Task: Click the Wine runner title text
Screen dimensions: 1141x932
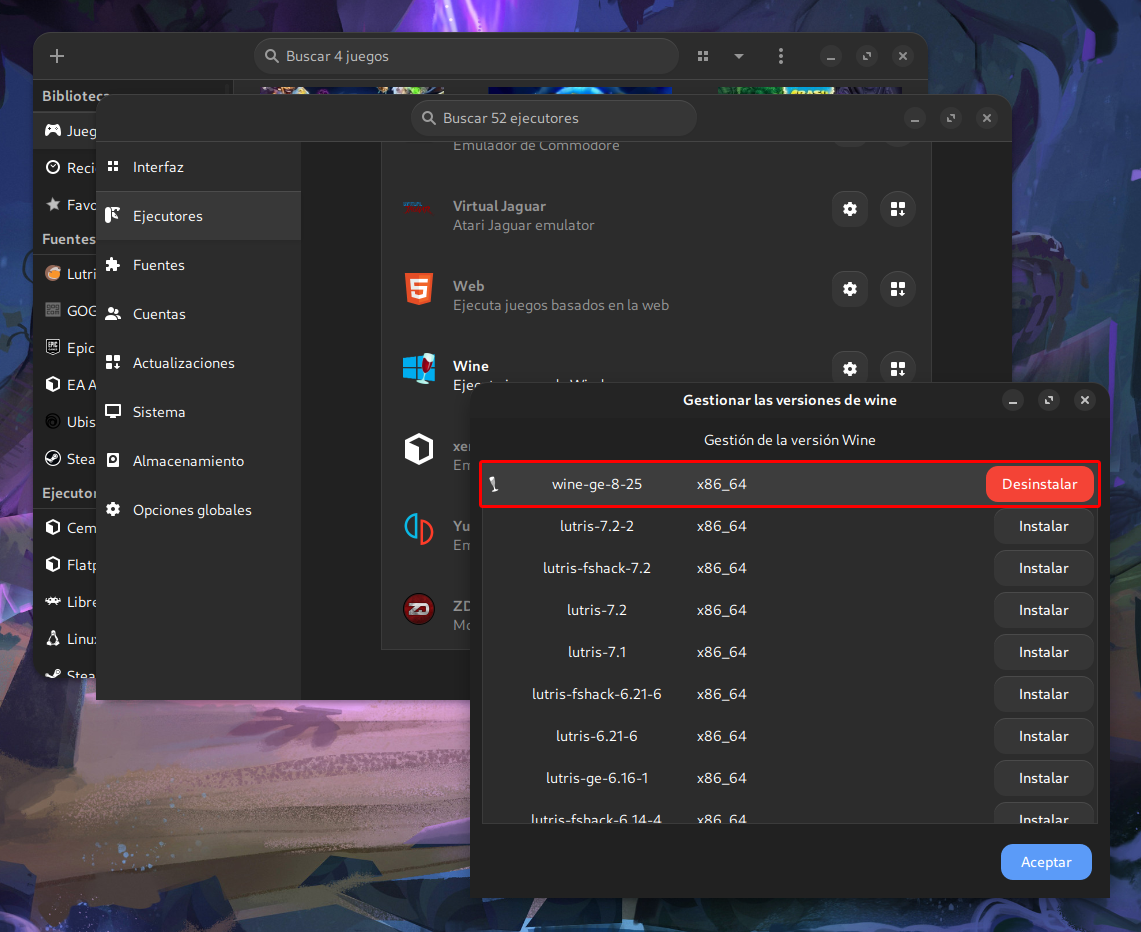Action: (x=471, y=366)
